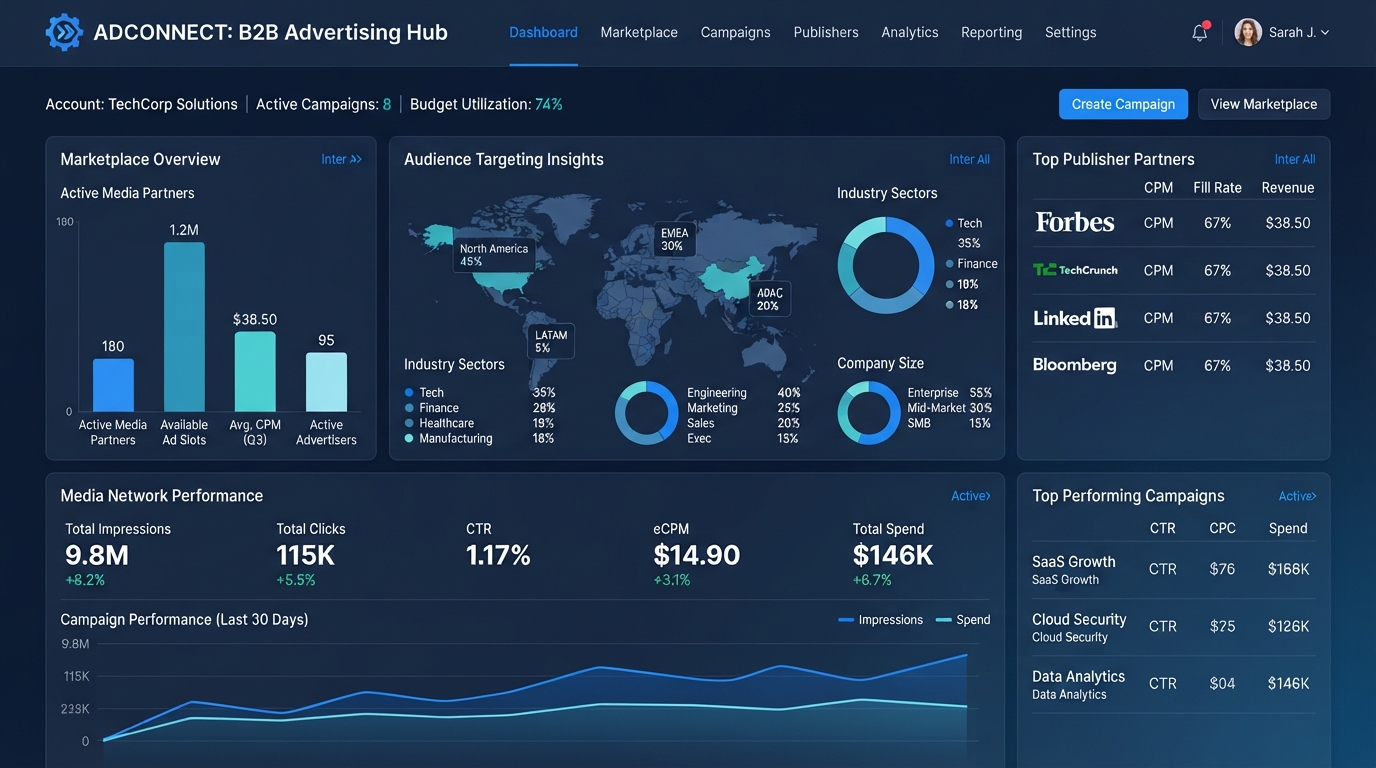Click the eCPM $14.90 value
The height and width of the screenshot is (768, 1376).
pyautogui.click(x=697, y=555)
